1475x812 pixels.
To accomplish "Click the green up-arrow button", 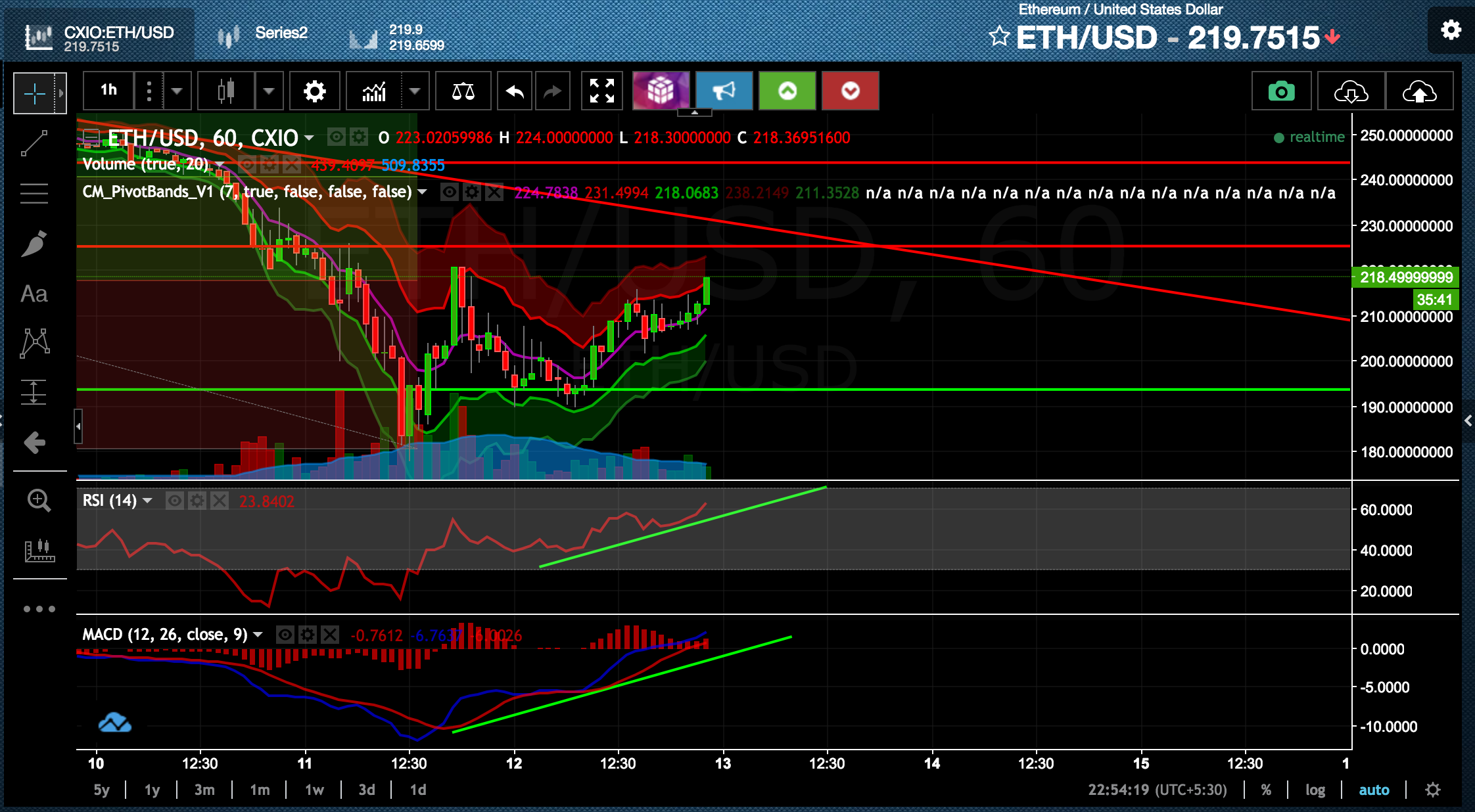I will (x=787, y=91).
